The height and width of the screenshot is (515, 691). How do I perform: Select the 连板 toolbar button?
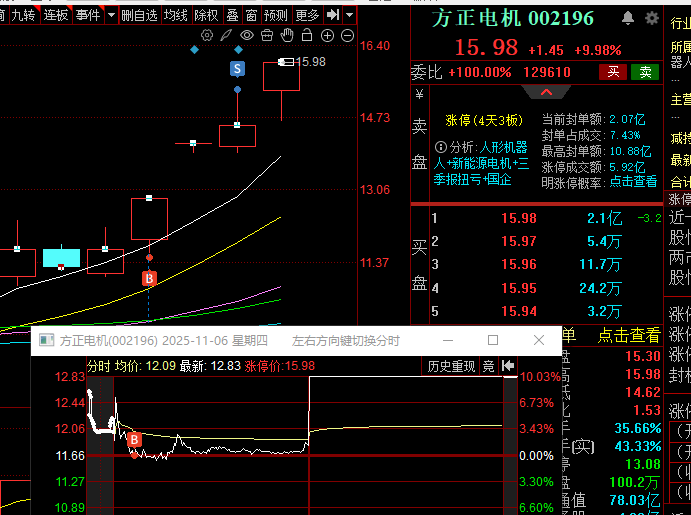(x=56, y=15)
